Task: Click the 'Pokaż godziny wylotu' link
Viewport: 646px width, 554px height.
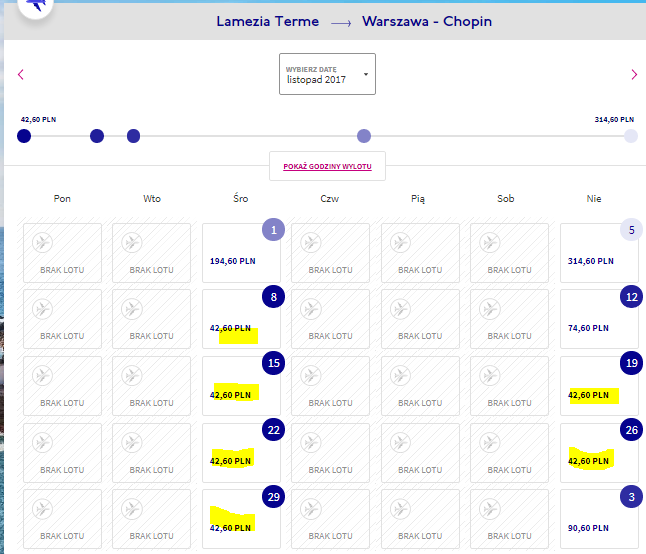Action: coord(327,166)
